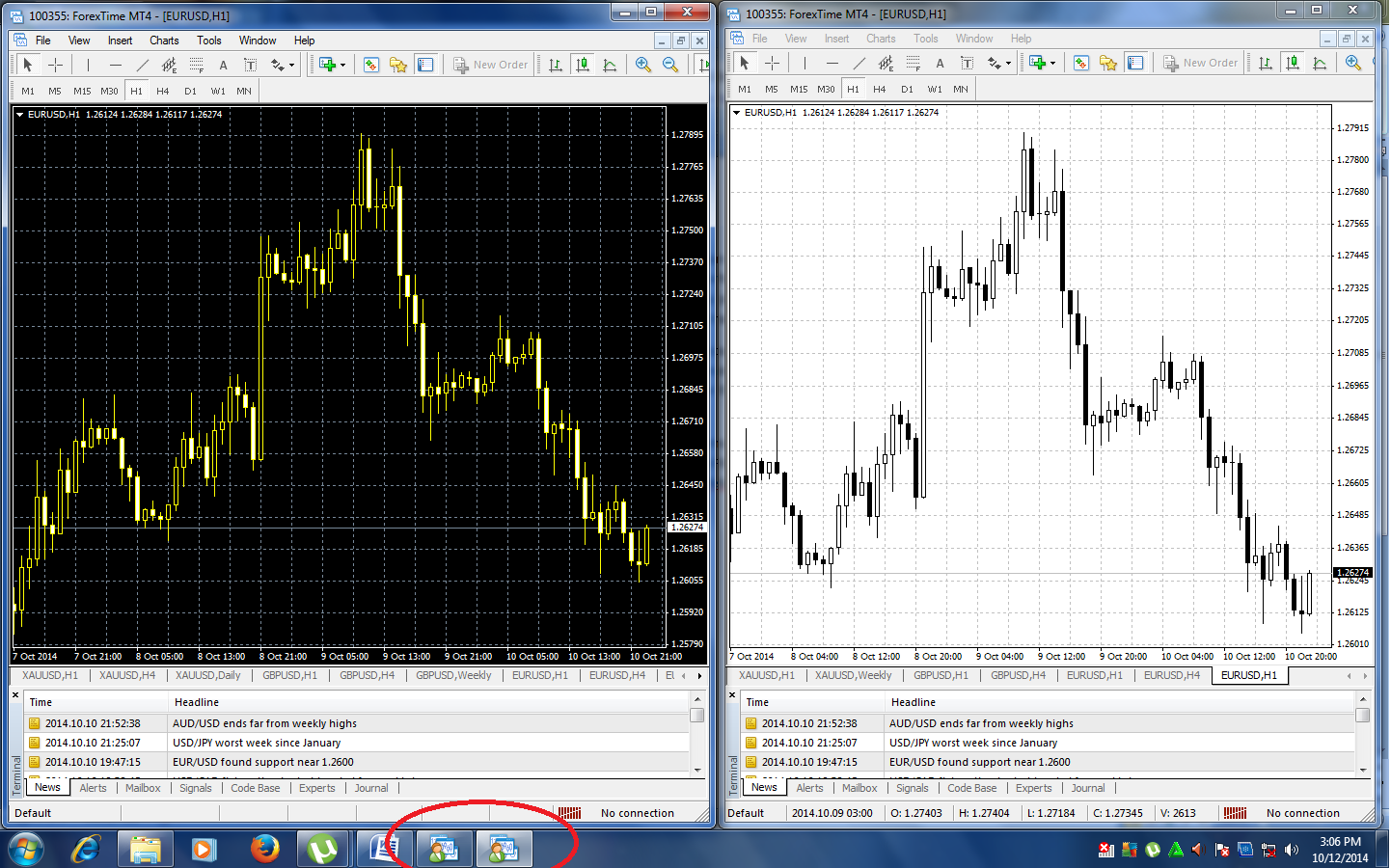Screen dimensions: 1391x868
Task: Choose the vertical line drawing tool
Action: [87, 65]
